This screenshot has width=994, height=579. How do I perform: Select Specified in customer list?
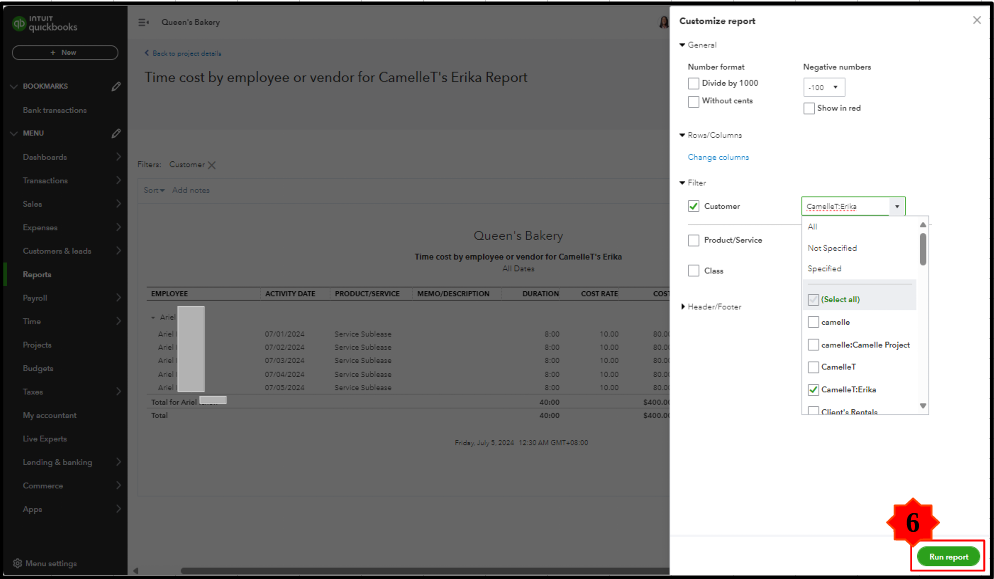click(x=824, y=269)
